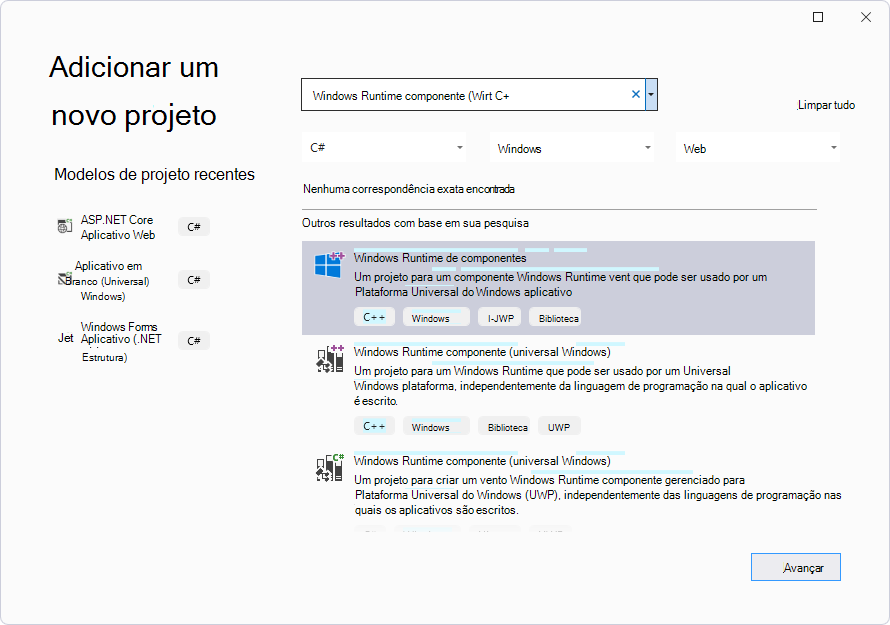Click C# tag next to Windows Forms Aplicativo
Screen dimensions: 890x625
[194, 341]
